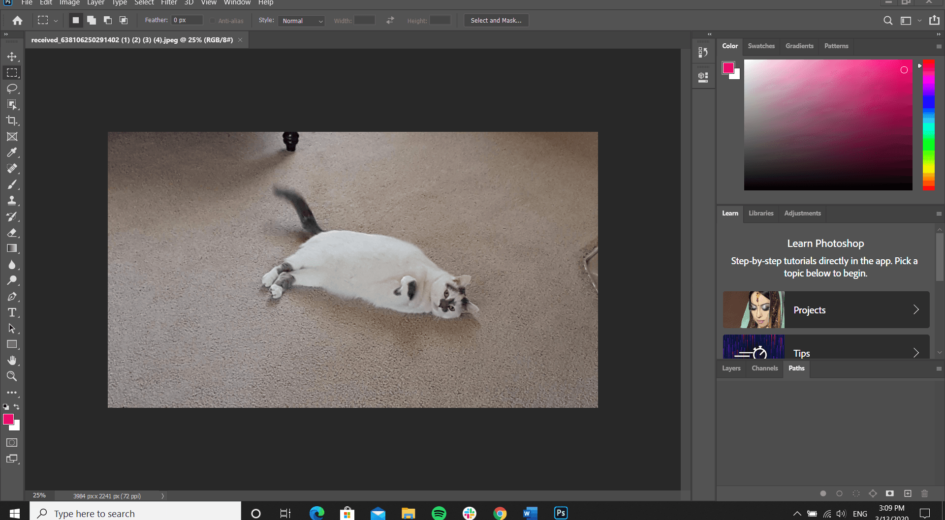Choose New selection mode button
Image resolution: width=945 pixels, height=520 pixels.
click(x=75, y=20)
